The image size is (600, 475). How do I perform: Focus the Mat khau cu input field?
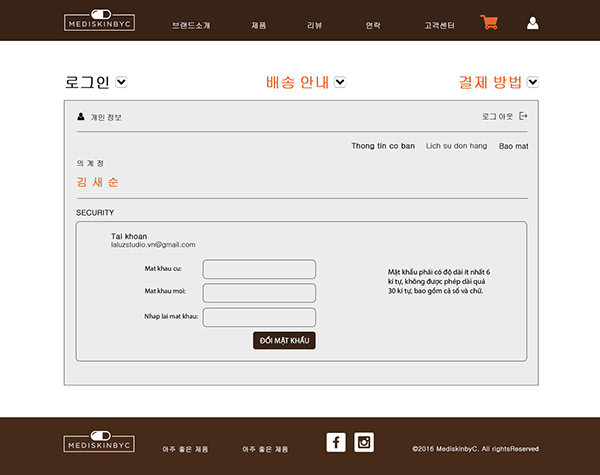point(259,269)
